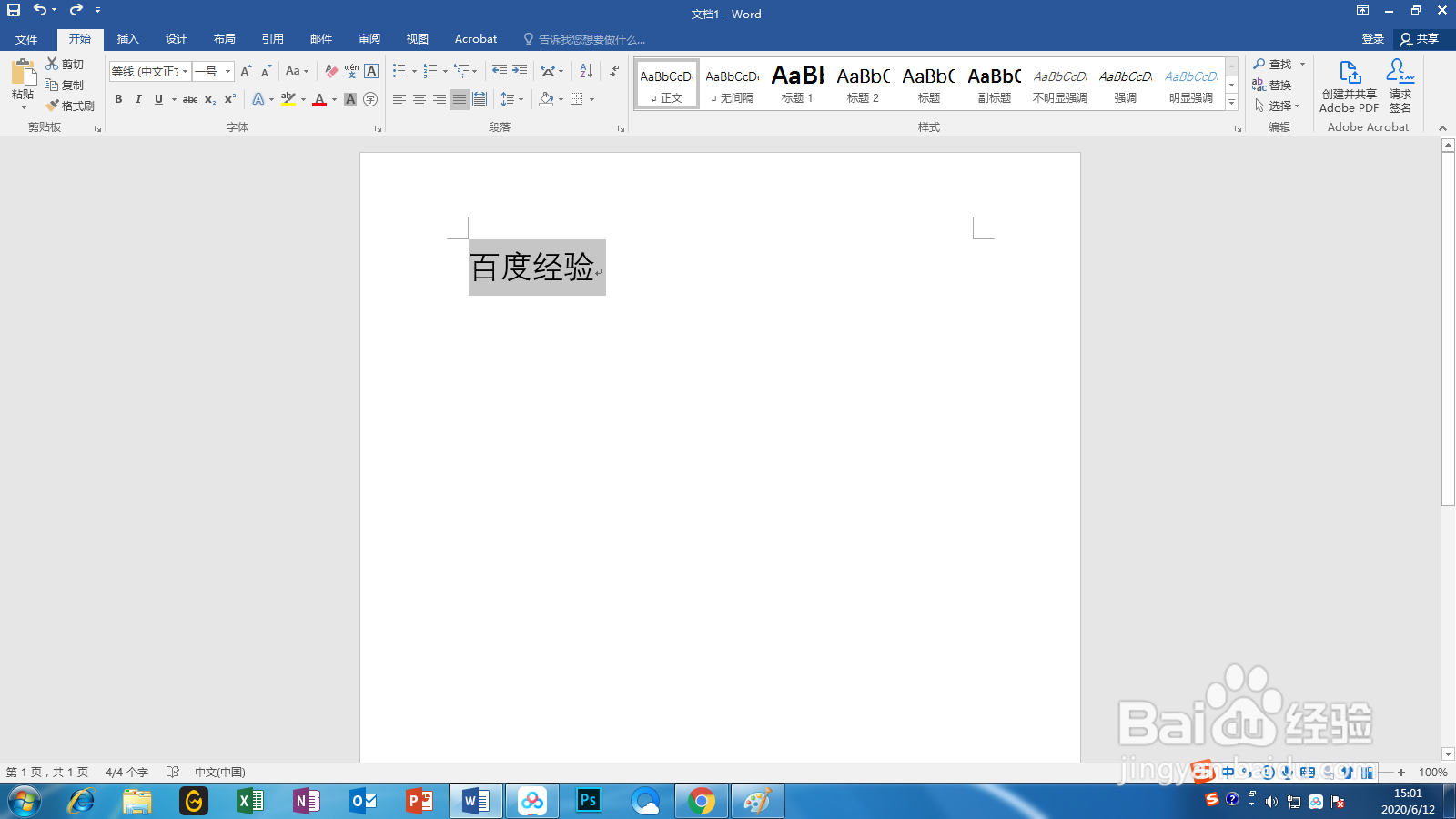Open the Pinyin Guide (拼音指南) tool

click(353, 71)
